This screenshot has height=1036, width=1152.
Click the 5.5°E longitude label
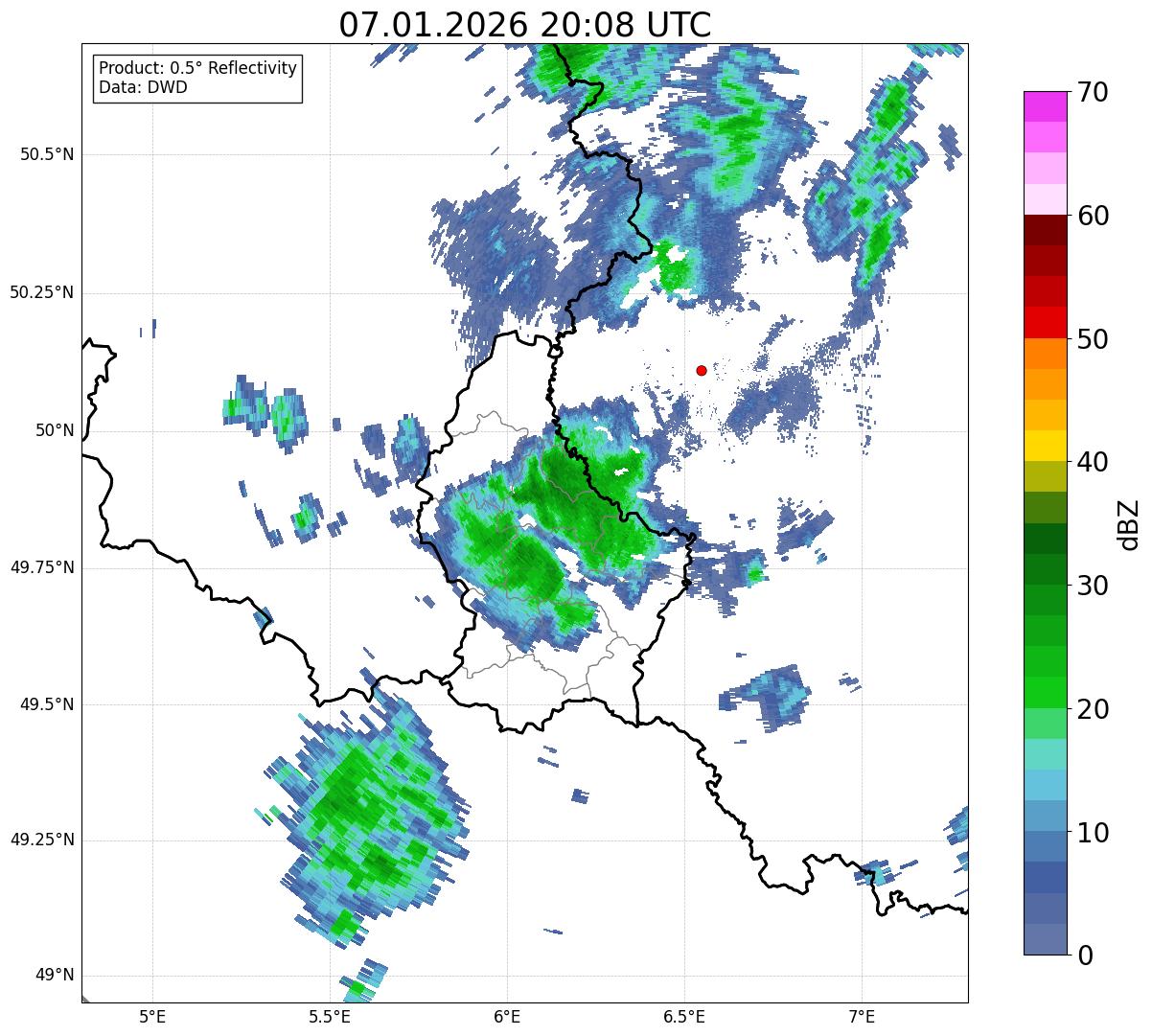pyautogui.click(x=330, y=1016)
